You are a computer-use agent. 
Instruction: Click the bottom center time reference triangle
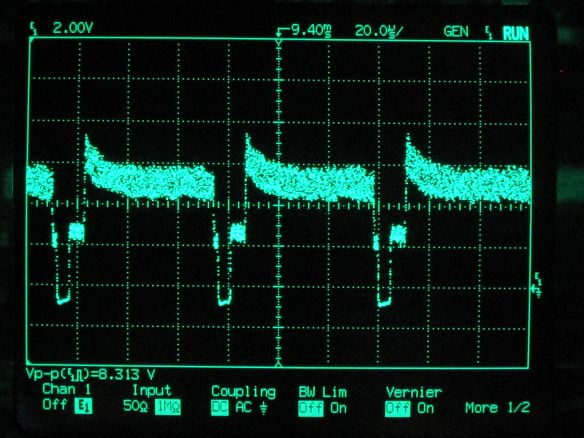[x=278, y=364]
